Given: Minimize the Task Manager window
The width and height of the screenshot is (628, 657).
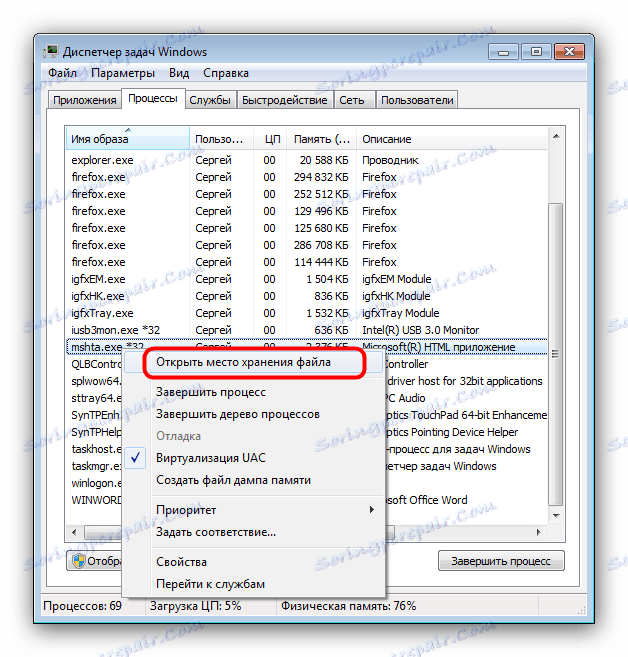Looking at the screenshot, I should point(503,52).
